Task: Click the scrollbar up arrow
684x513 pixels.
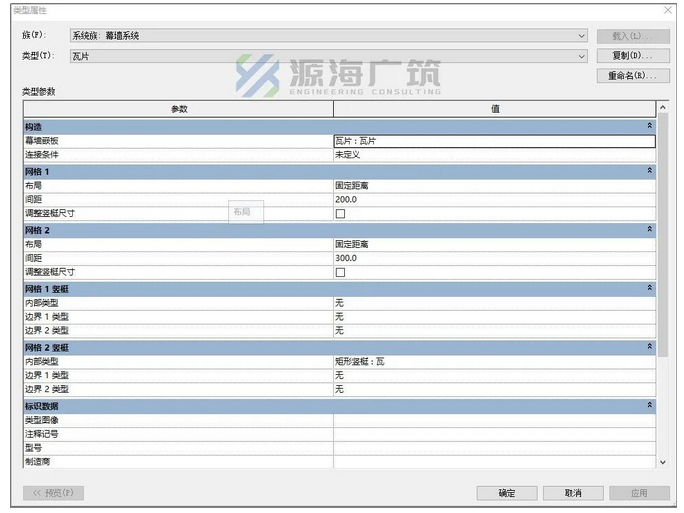Action: (663, 107)
